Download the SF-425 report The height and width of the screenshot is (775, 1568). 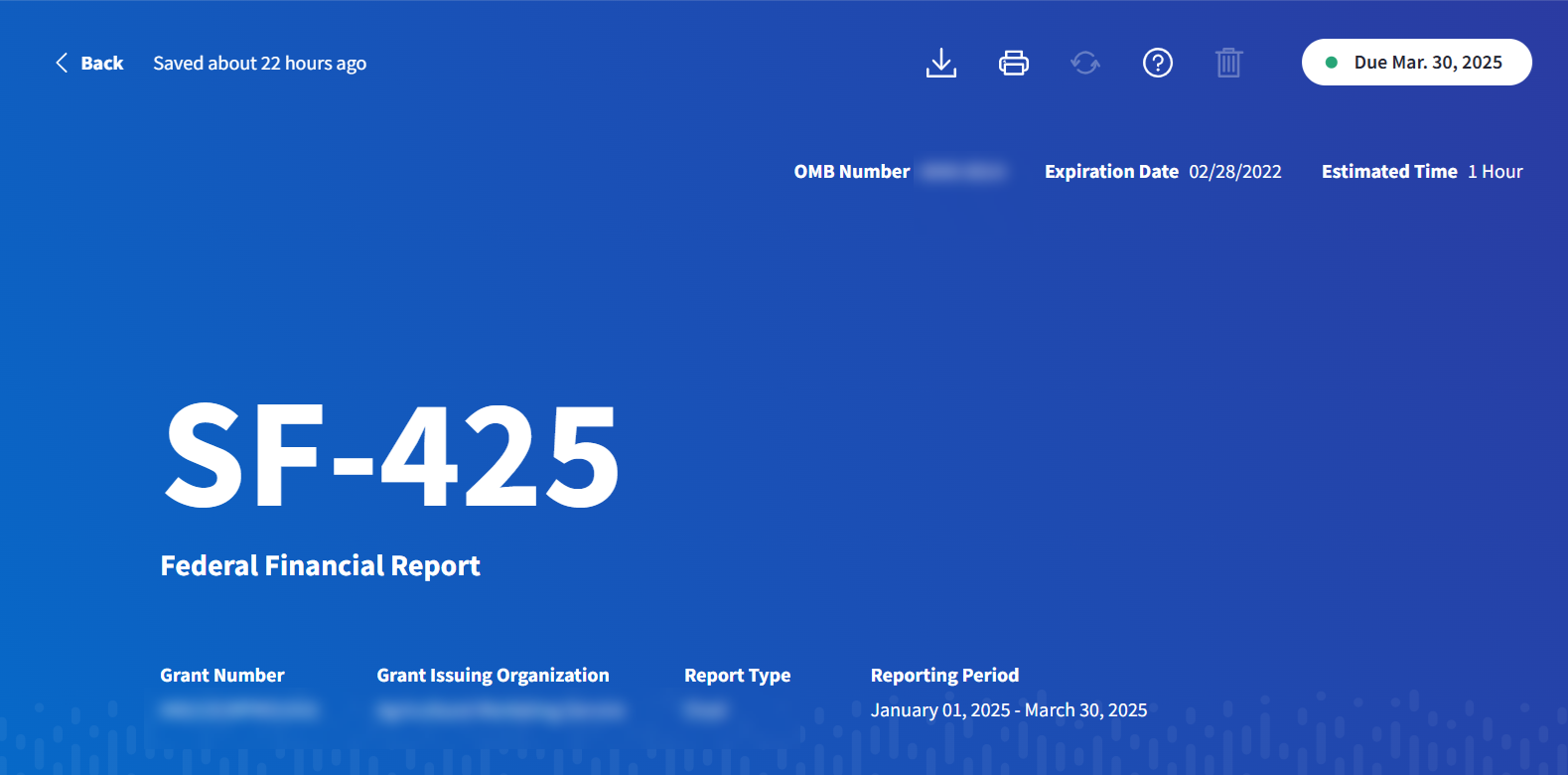(x=940, y=63)
